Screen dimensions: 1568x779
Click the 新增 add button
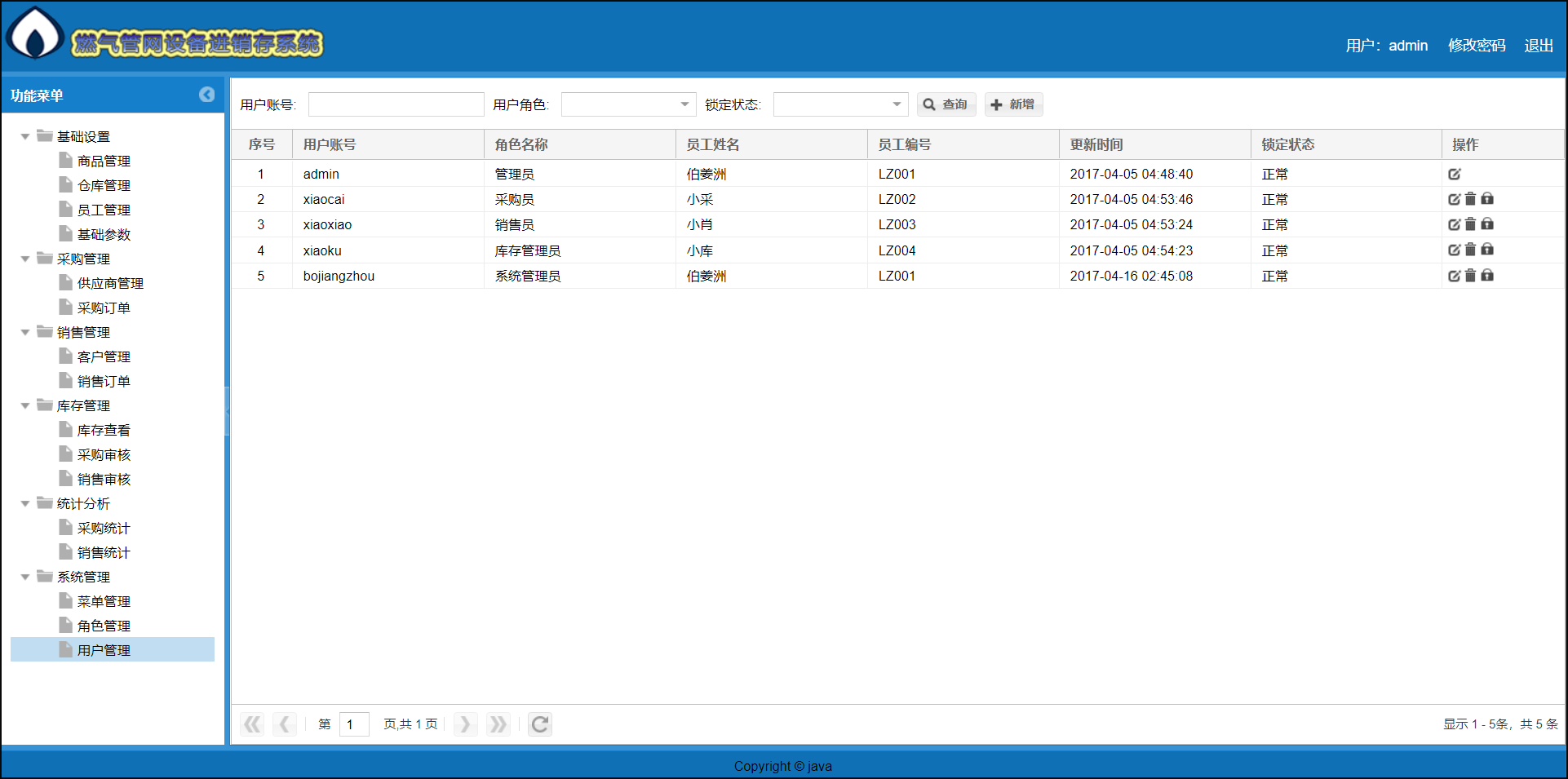1013,104
